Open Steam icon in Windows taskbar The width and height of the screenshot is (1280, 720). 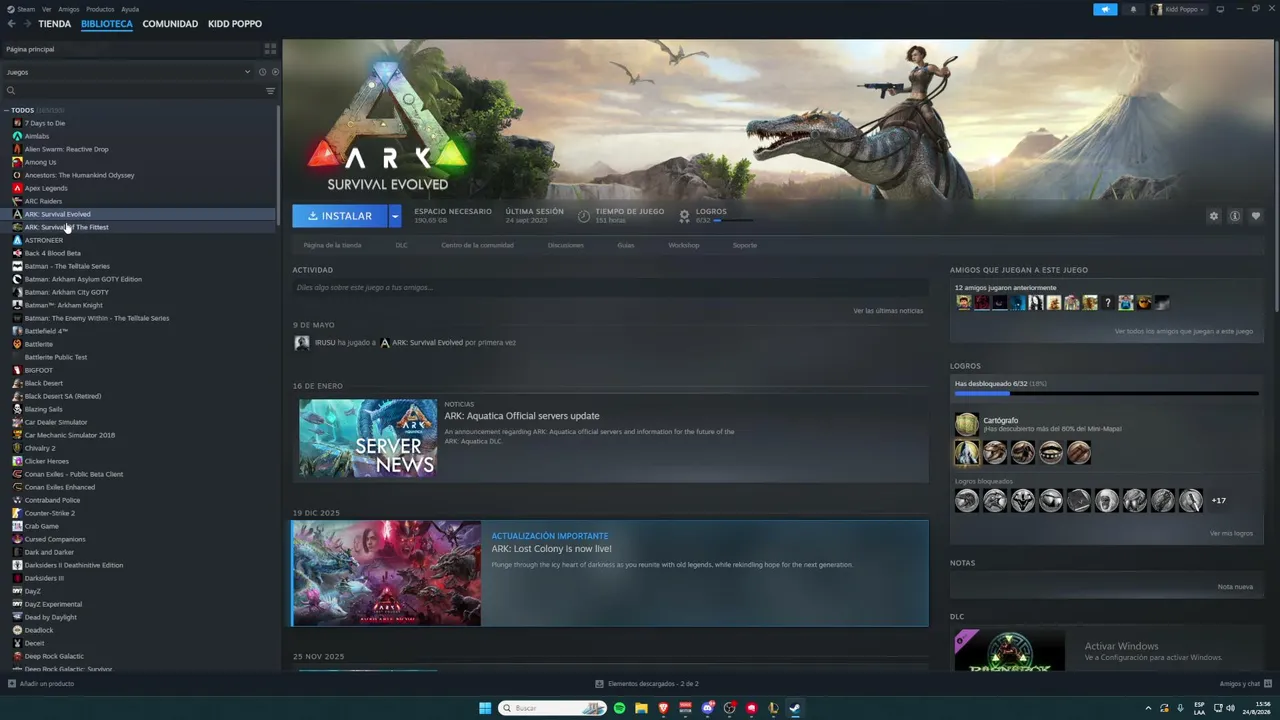coord(795,708)
